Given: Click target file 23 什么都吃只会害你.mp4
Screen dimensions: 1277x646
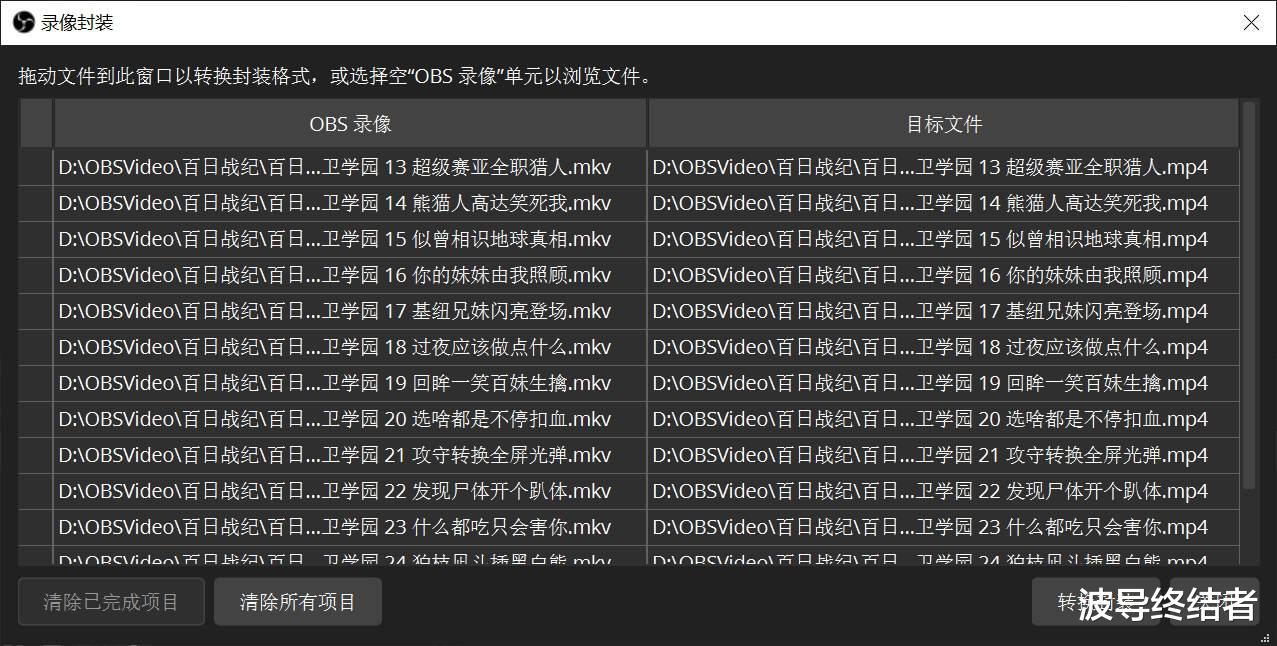Looking at the screenshot, I should (944, 527).
